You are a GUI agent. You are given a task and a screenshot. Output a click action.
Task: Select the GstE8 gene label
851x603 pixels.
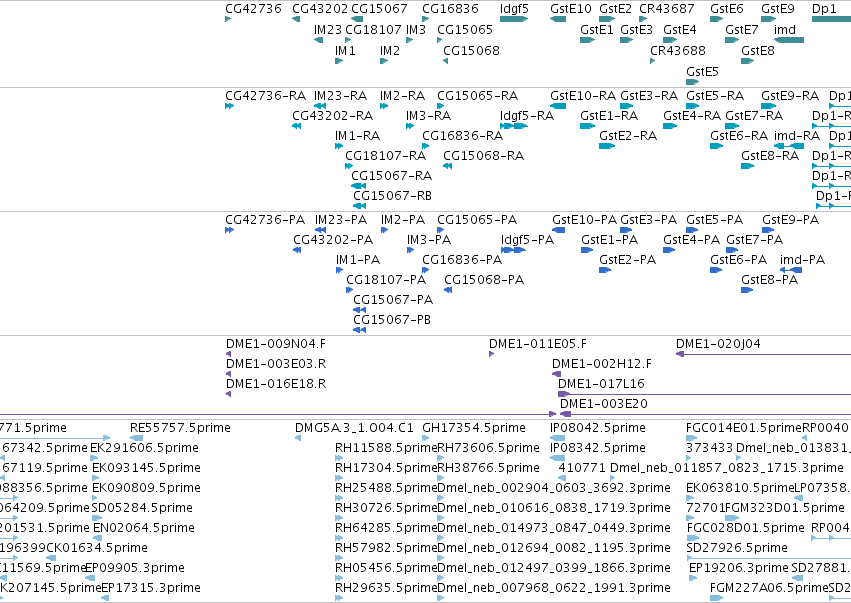(x=758, y=50)
